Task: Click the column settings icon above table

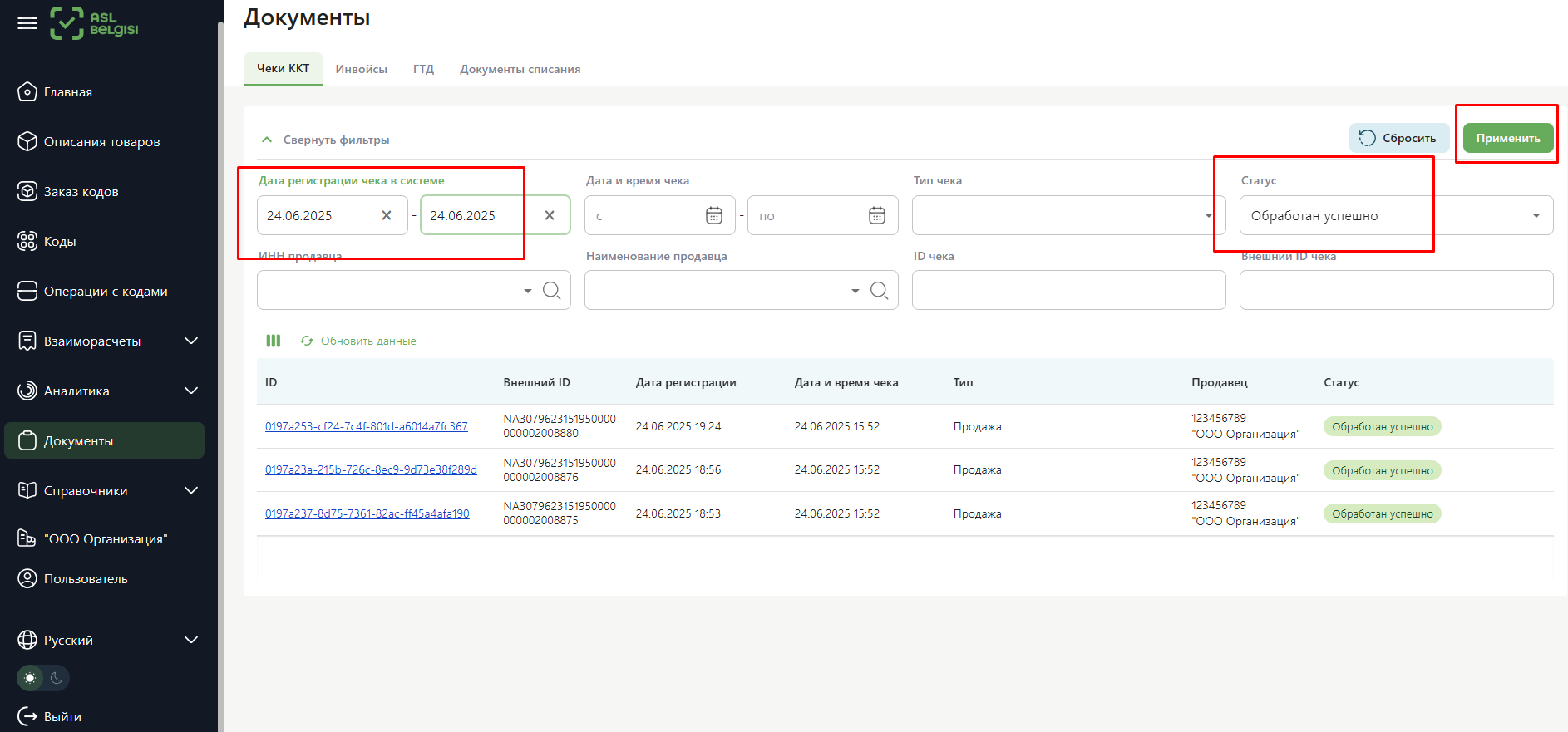Action: pos(274,341)
